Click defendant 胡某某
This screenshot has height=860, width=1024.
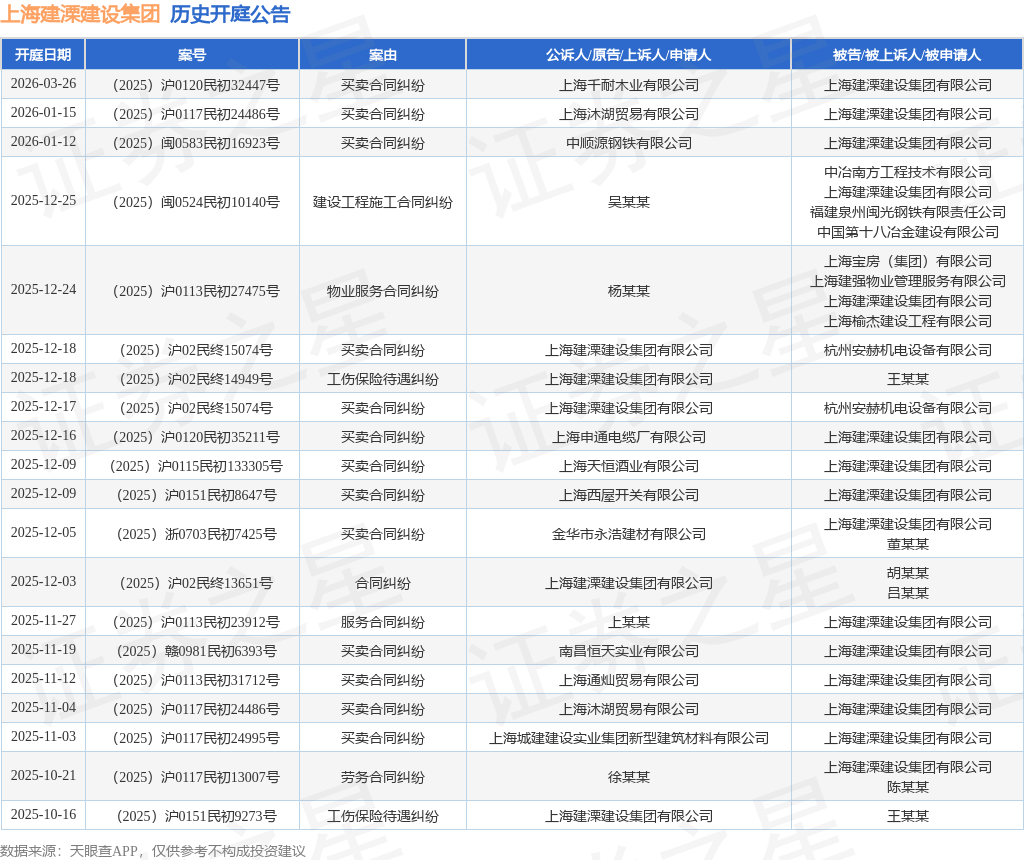(907, 573)
